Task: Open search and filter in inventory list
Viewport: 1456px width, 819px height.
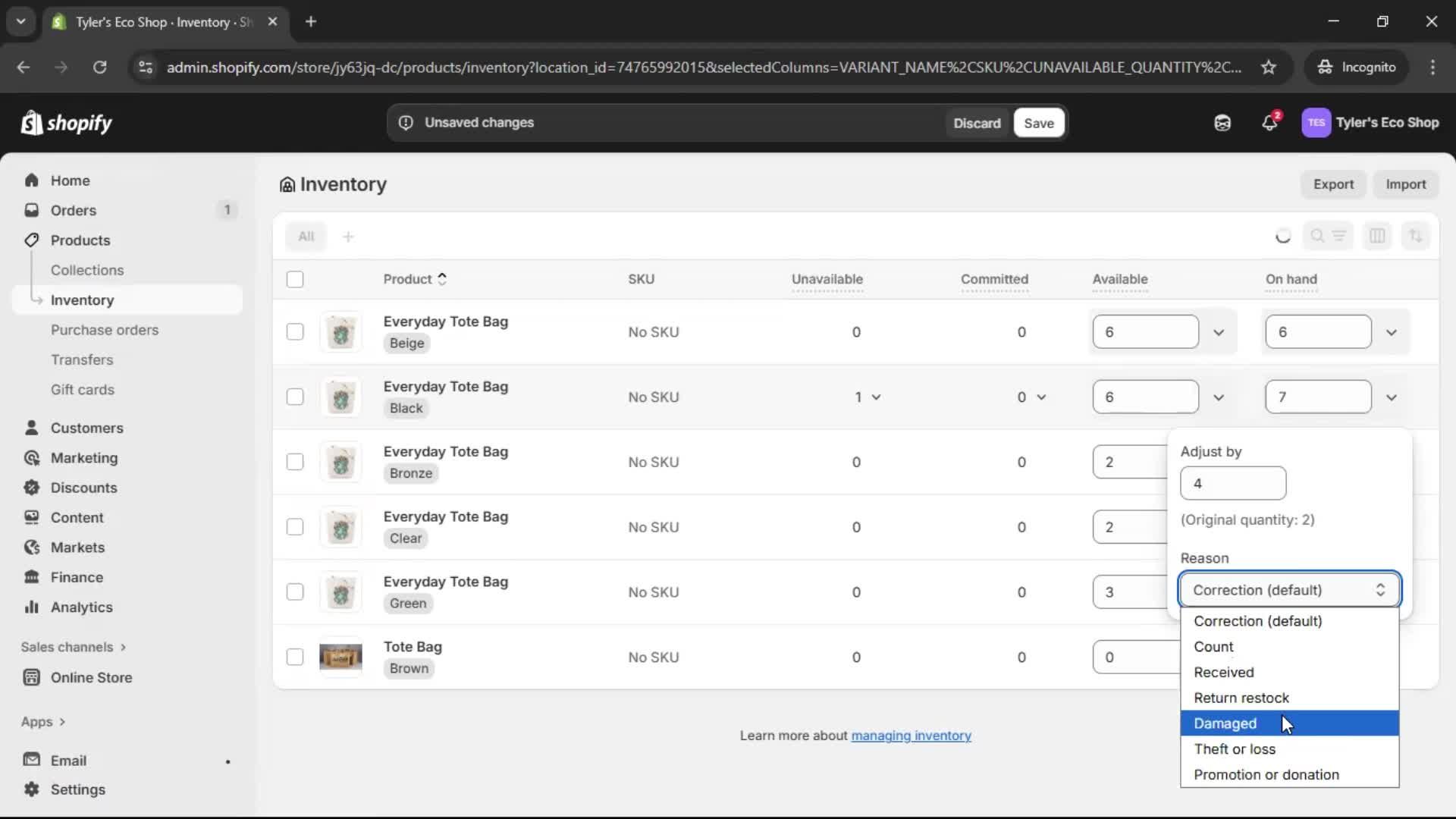Action: (1318, 236)
